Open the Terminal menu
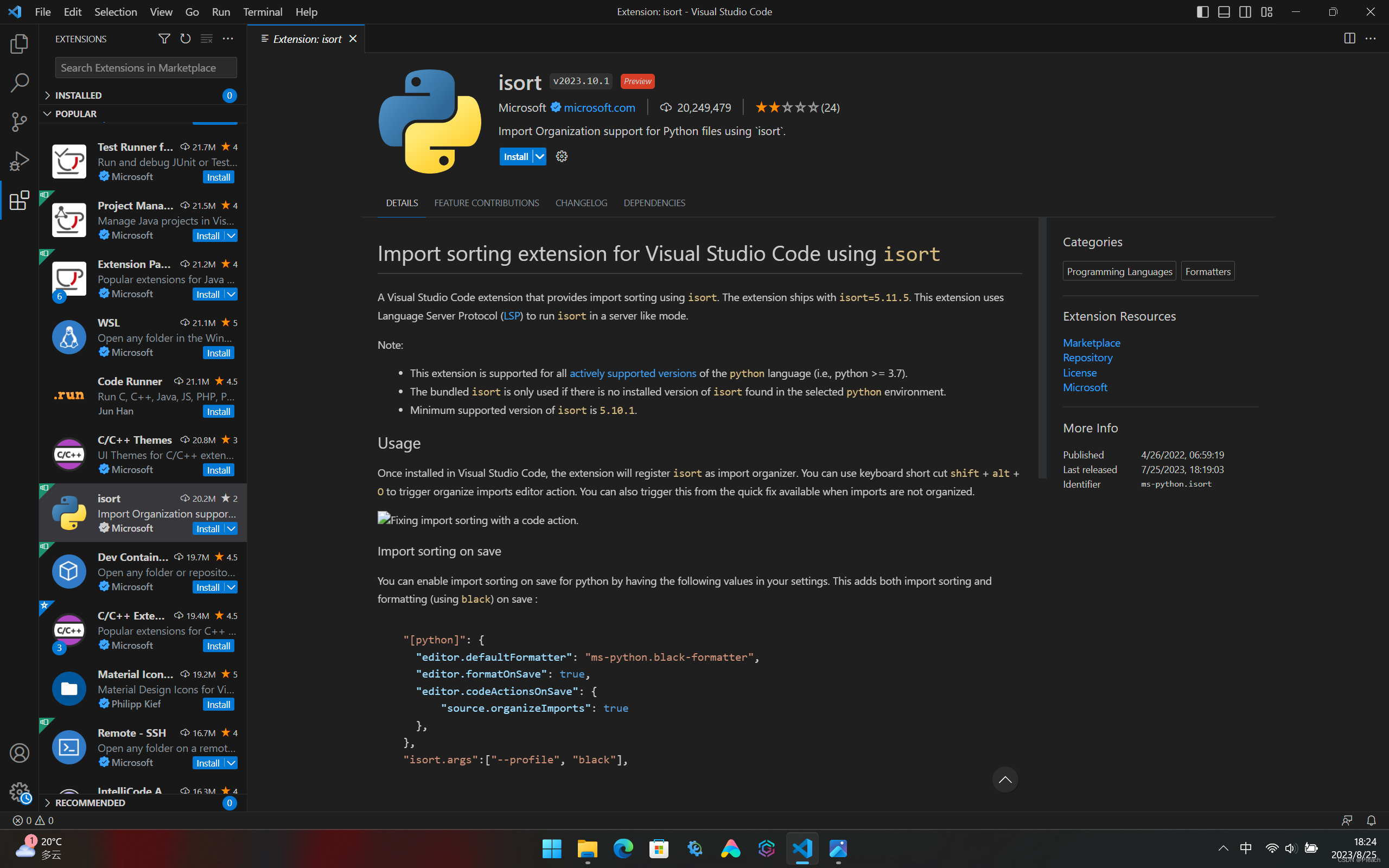 (x=262, y=11)
